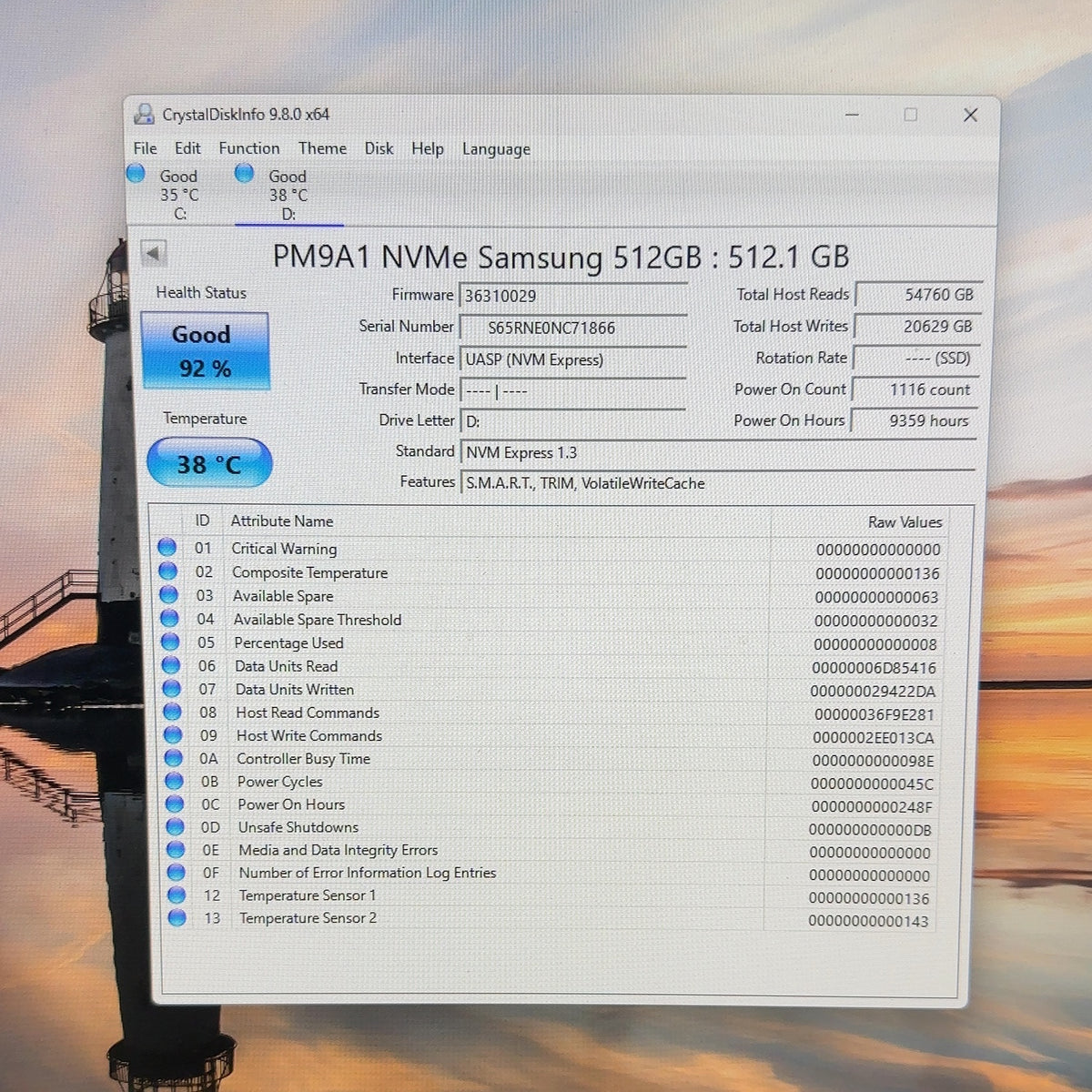Click status orb for Host Read Commands
Image resolution: width=1092 pixels, height=1092 pixels.
(172, 712)
